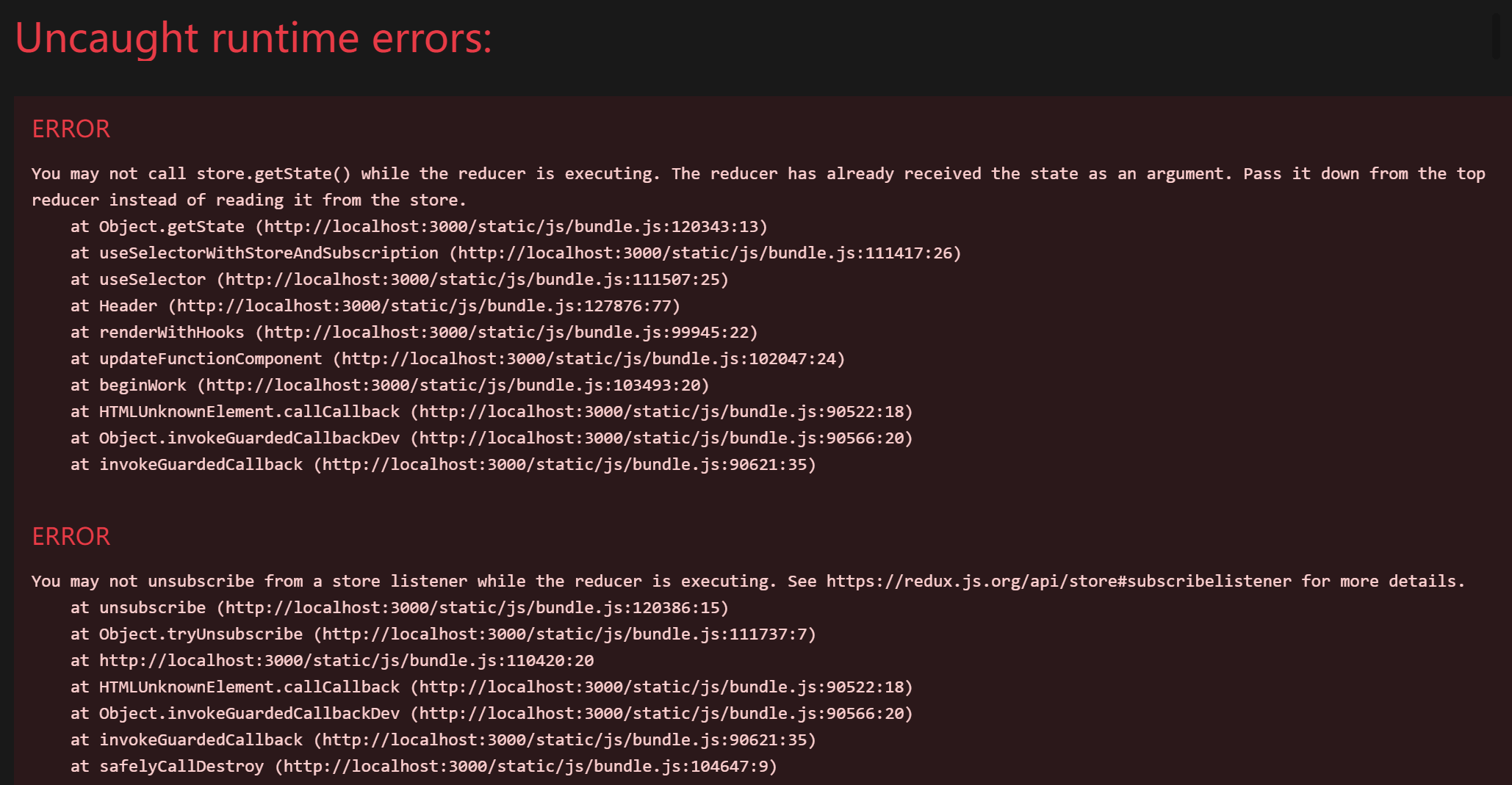Click Object.invokeGuardedCallbackDev line in the second error
The image size is (1512, 785).
(x=492, y=713)
